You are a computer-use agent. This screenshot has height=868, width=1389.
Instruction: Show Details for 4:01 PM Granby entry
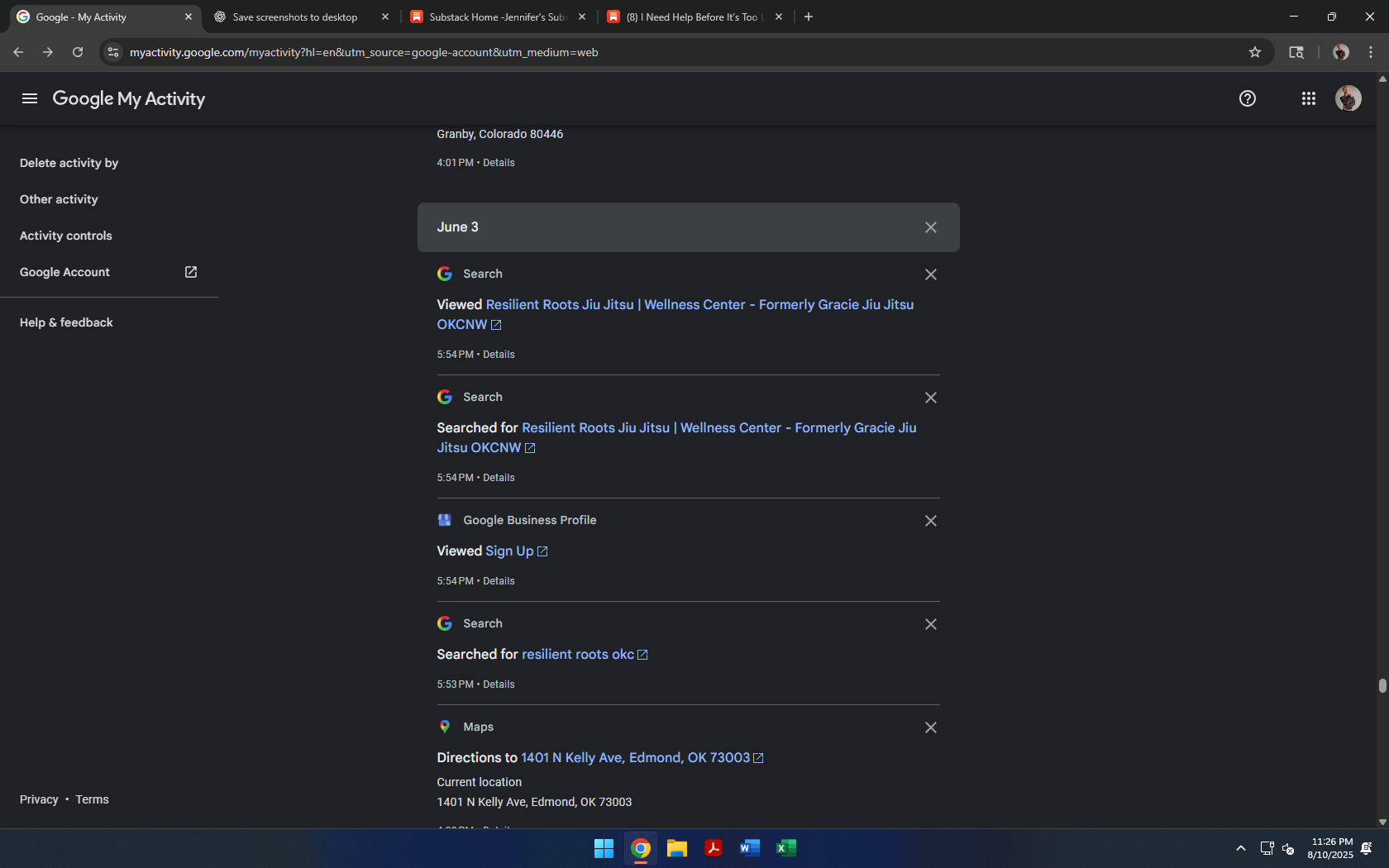tap(499, 163)
